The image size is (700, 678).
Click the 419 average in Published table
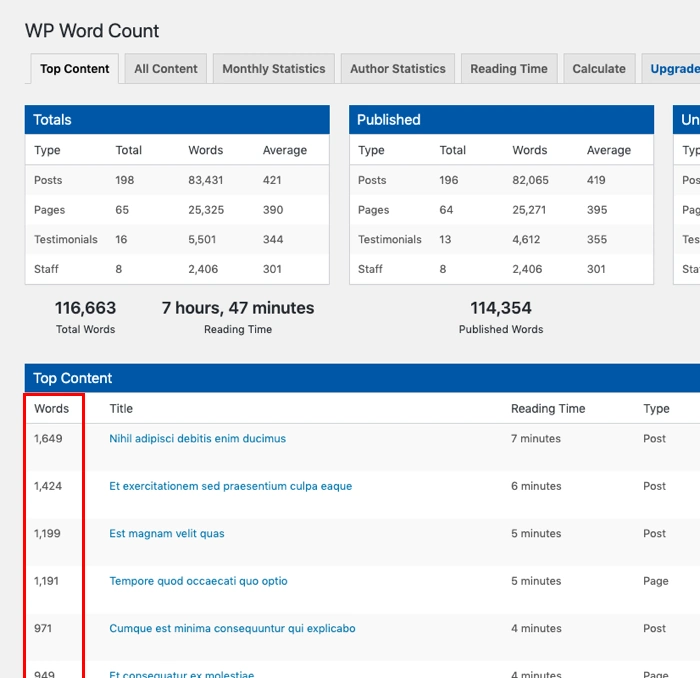tap(596, 180)
